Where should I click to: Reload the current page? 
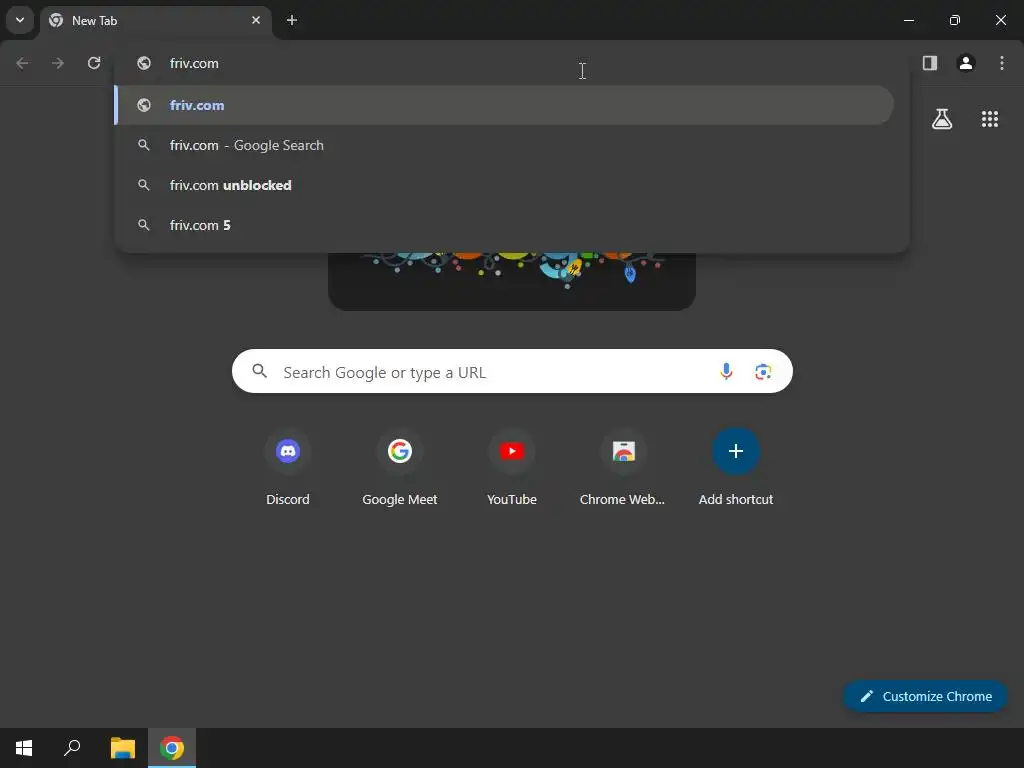coord(94,63)
